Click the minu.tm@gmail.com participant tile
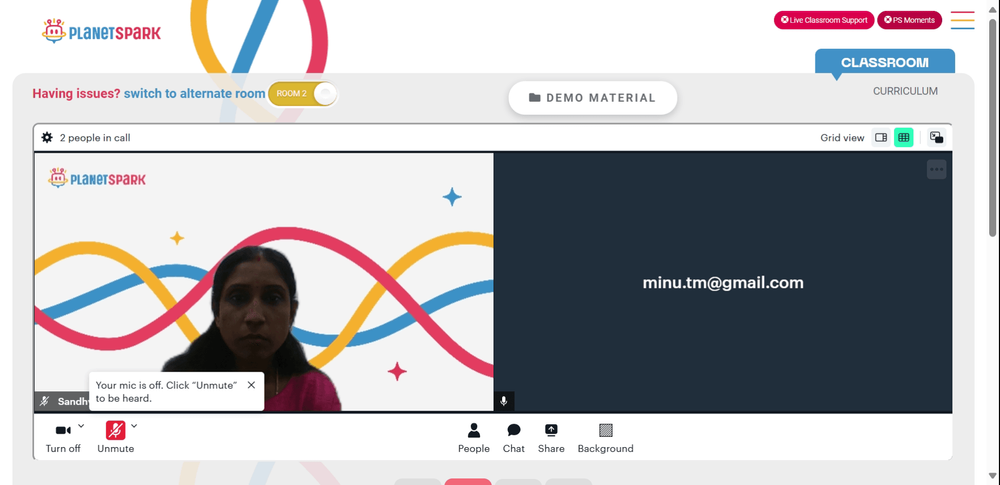1000x485 pixels. pos(723,282)
